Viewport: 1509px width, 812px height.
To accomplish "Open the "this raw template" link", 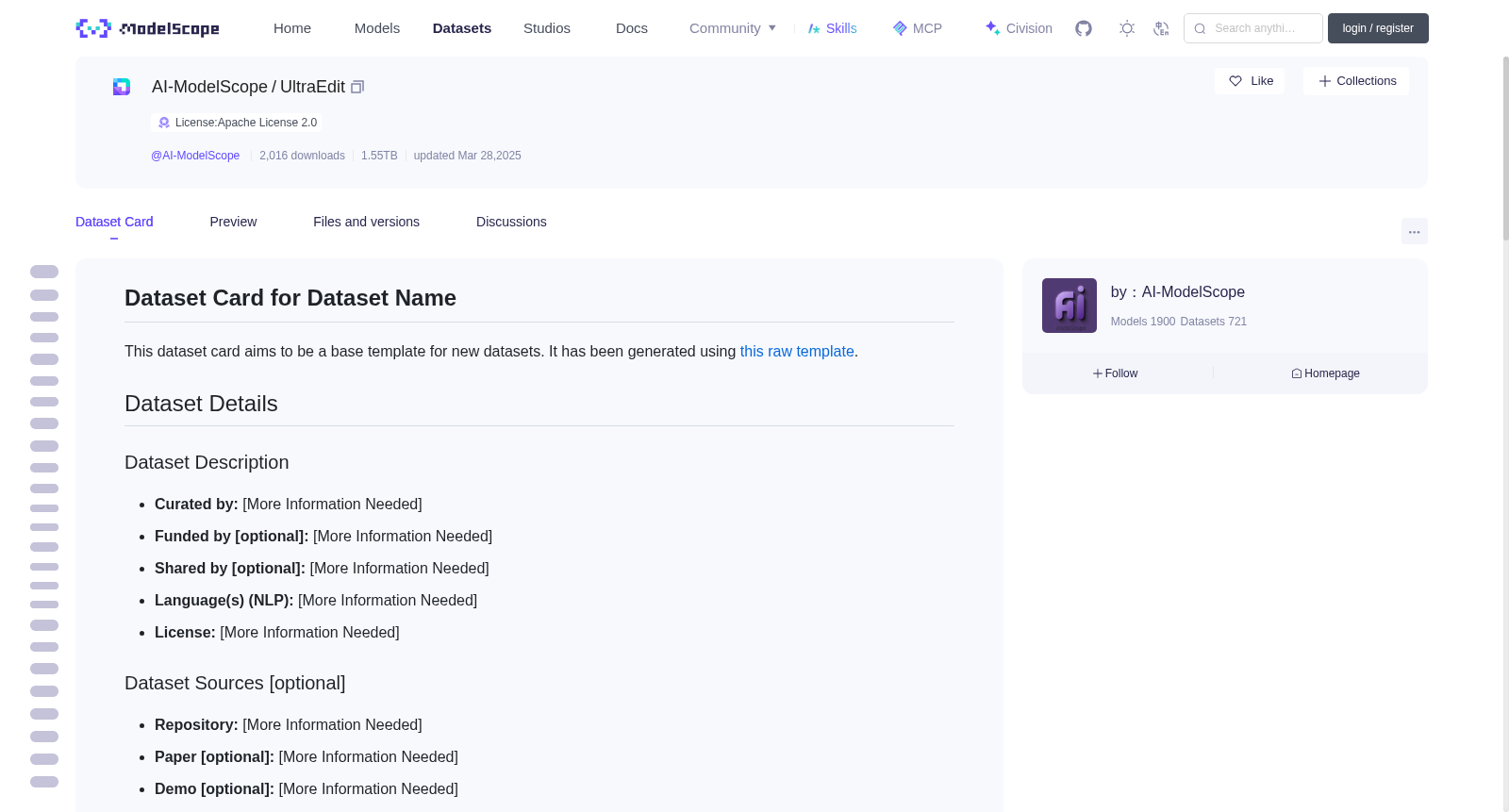I will pyautogui.click(x=797, y=351).
